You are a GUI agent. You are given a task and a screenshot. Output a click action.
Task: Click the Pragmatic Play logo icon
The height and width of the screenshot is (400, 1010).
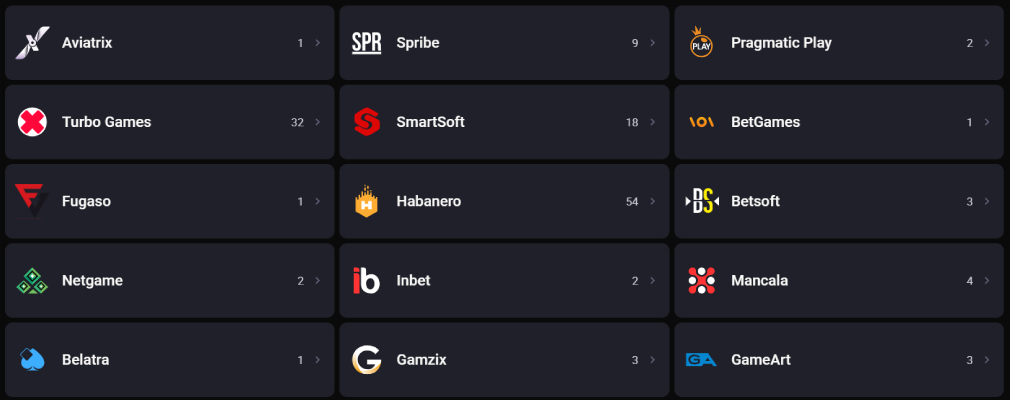[x=701, y=43]
